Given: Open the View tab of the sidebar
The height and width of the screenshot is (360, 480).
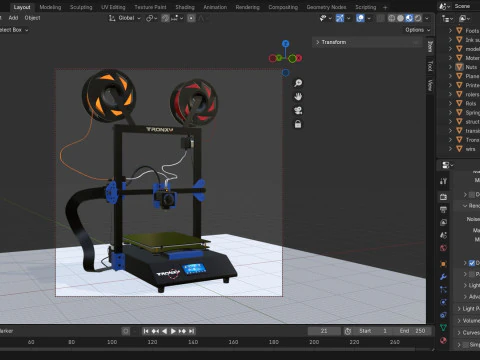Looking at the screenshot, I should tap(430, 85).
